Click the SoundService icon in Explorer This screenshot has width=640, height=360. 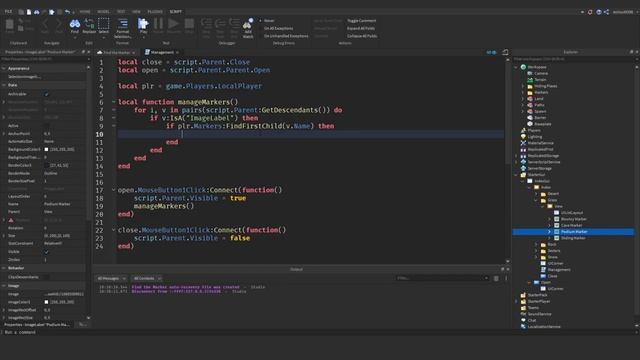point(523,314)
